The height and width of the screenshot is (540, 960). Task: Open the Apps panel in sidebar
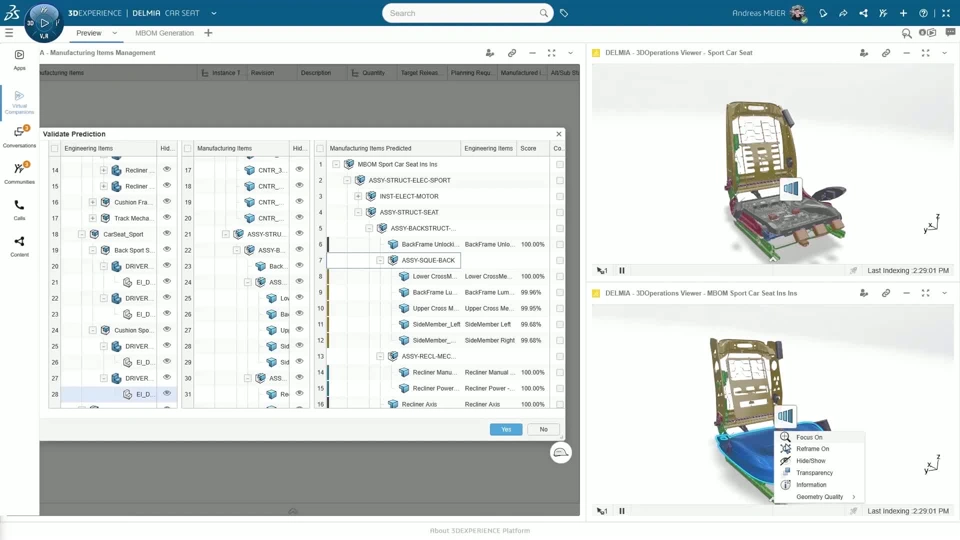coord(20,59)
